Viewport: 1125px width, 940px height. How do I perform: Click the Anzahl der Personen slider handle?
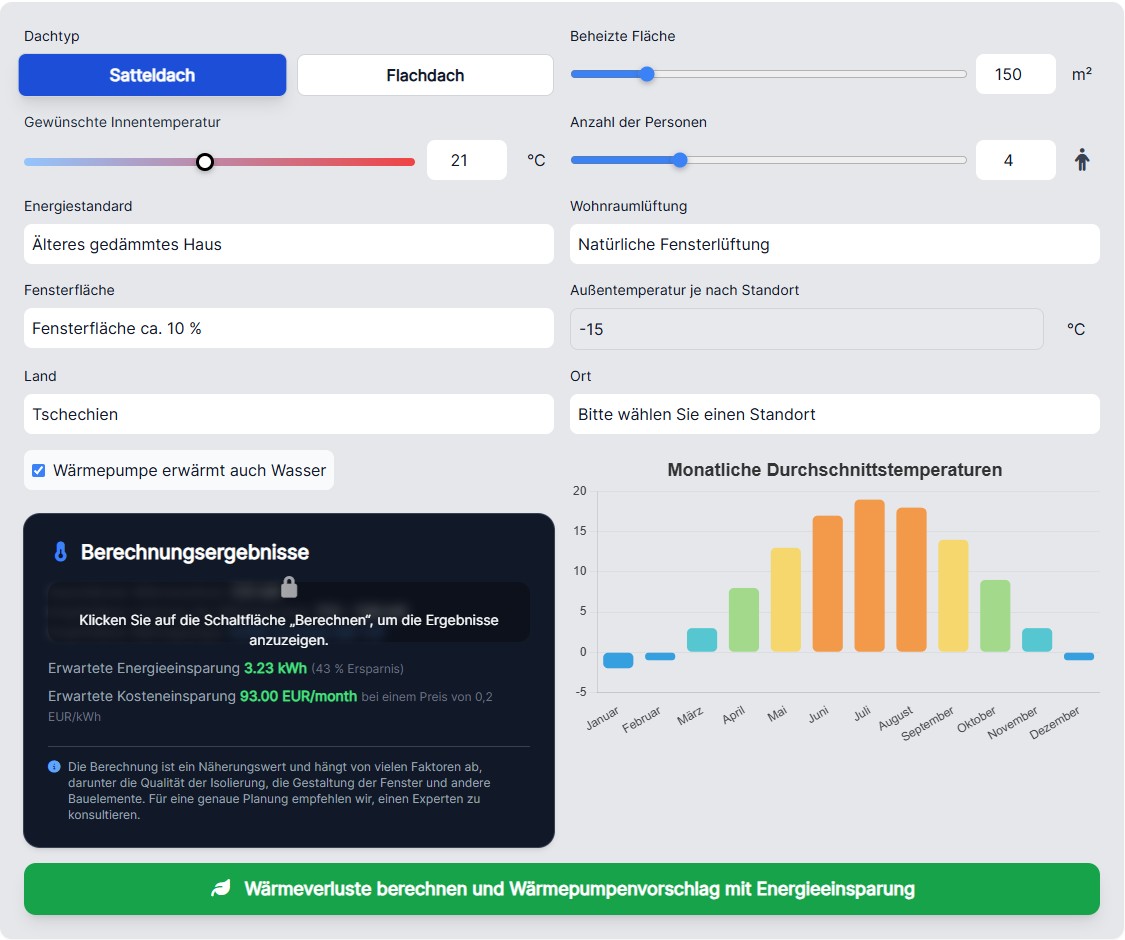(680, 160)
